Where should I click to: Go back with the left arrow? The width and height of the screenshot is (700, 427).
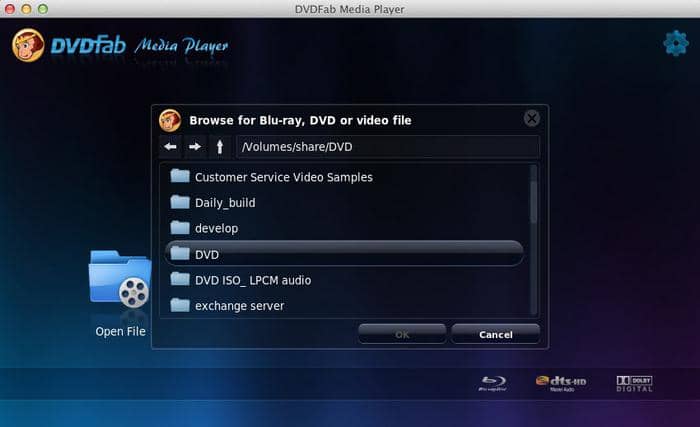click(x=170, y=147)
